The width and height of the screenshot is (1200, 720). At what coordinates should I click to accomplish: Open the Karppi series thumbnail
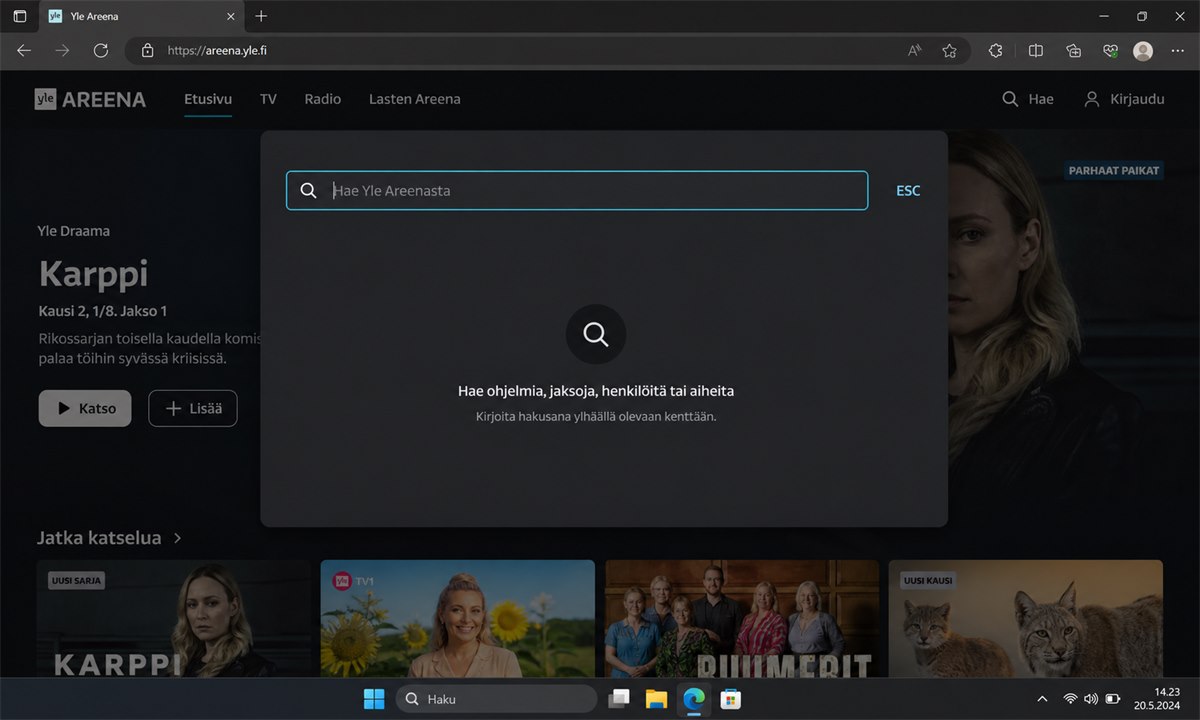point(174,619)
